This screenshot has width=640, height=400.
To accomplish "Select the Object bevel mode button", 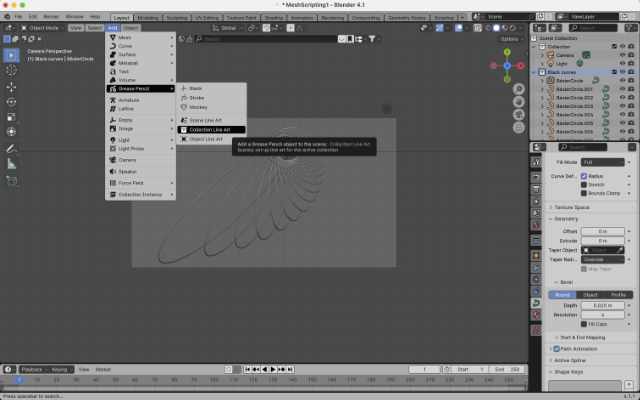I will point(590,294).
